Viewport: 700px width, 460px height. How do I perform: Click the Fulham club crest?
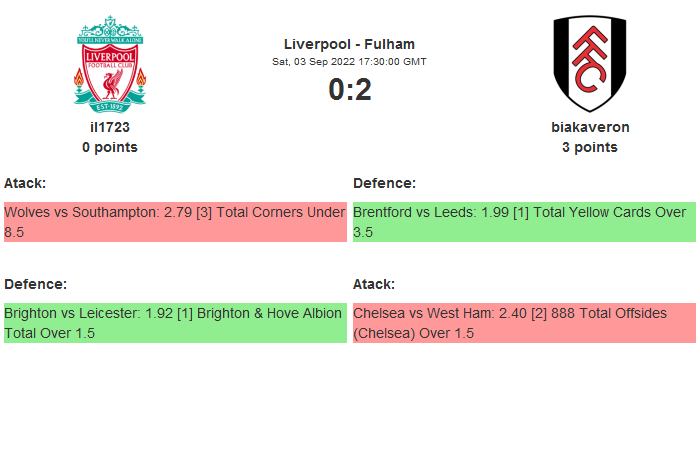tap(590, 63)
